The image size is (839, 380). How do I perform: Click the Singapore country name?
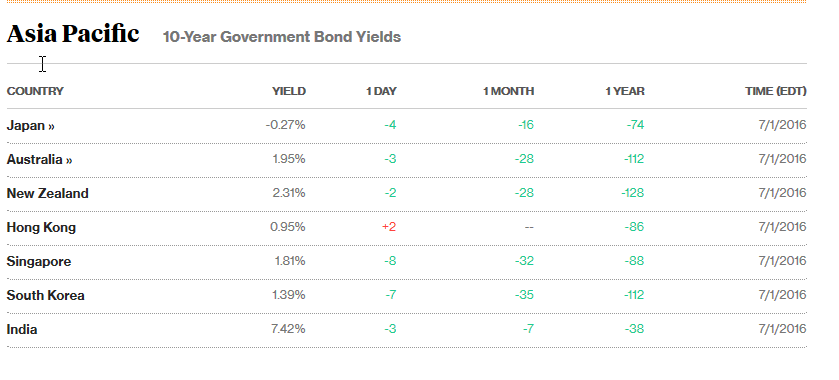click(39, 262)
